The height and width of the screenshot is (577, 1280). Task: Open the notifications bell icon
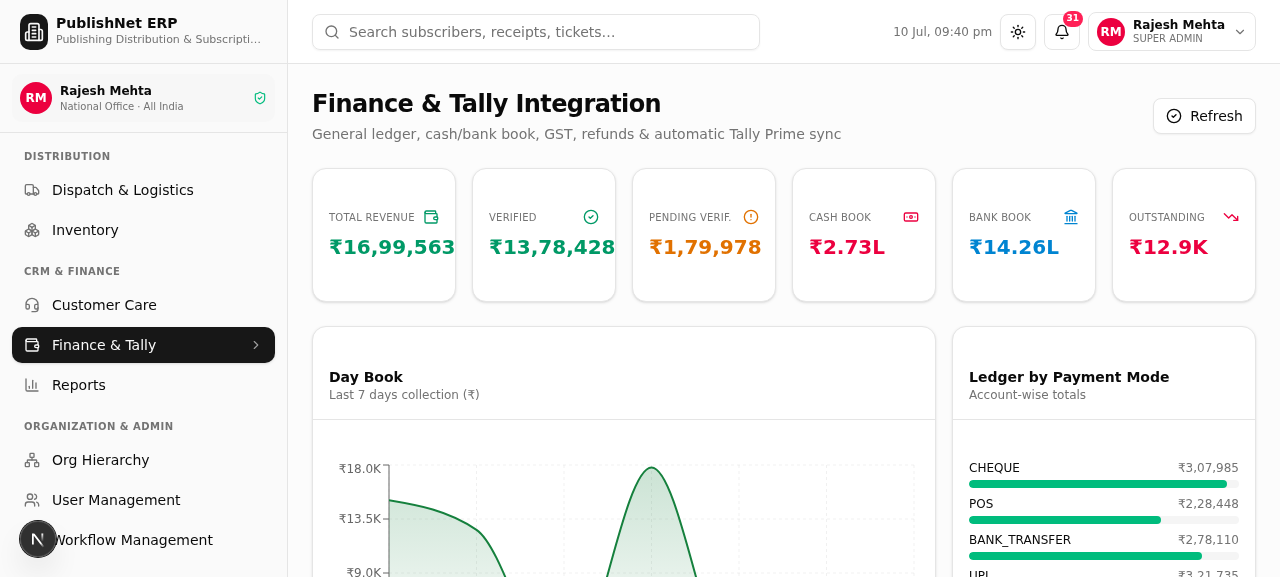(1062, 32)
